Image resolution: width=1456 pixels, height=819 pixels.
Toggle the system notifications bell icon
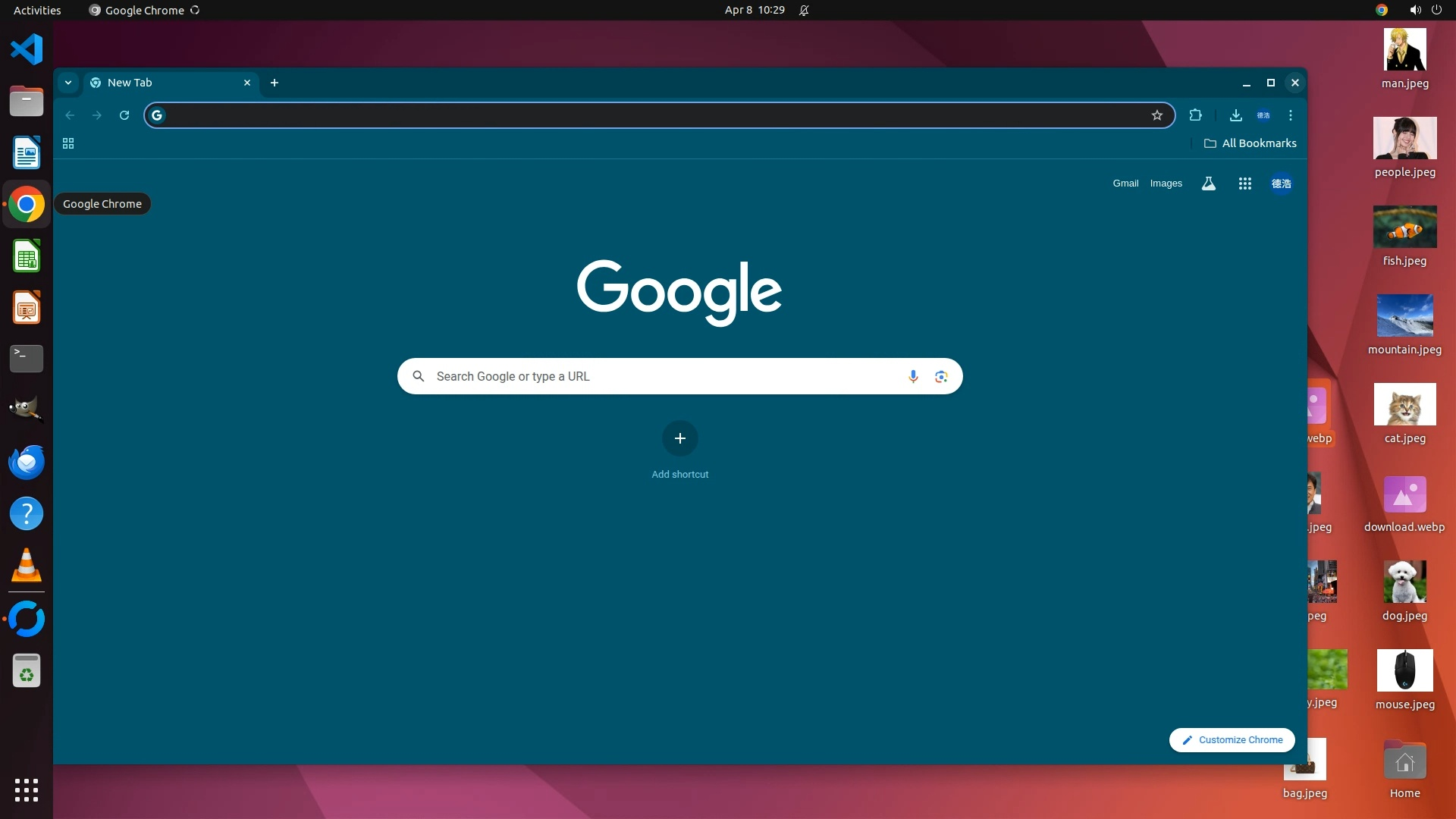click(x=804, y=11)
